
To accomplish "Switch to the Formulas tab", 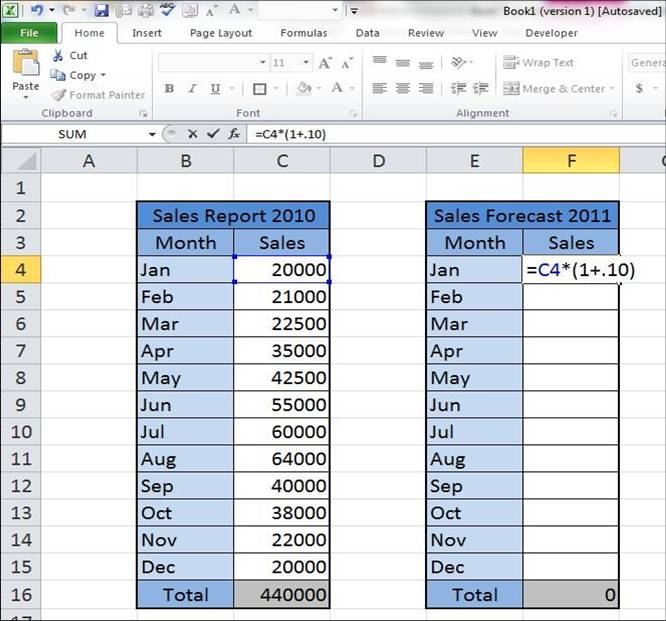I will point(304,33).
